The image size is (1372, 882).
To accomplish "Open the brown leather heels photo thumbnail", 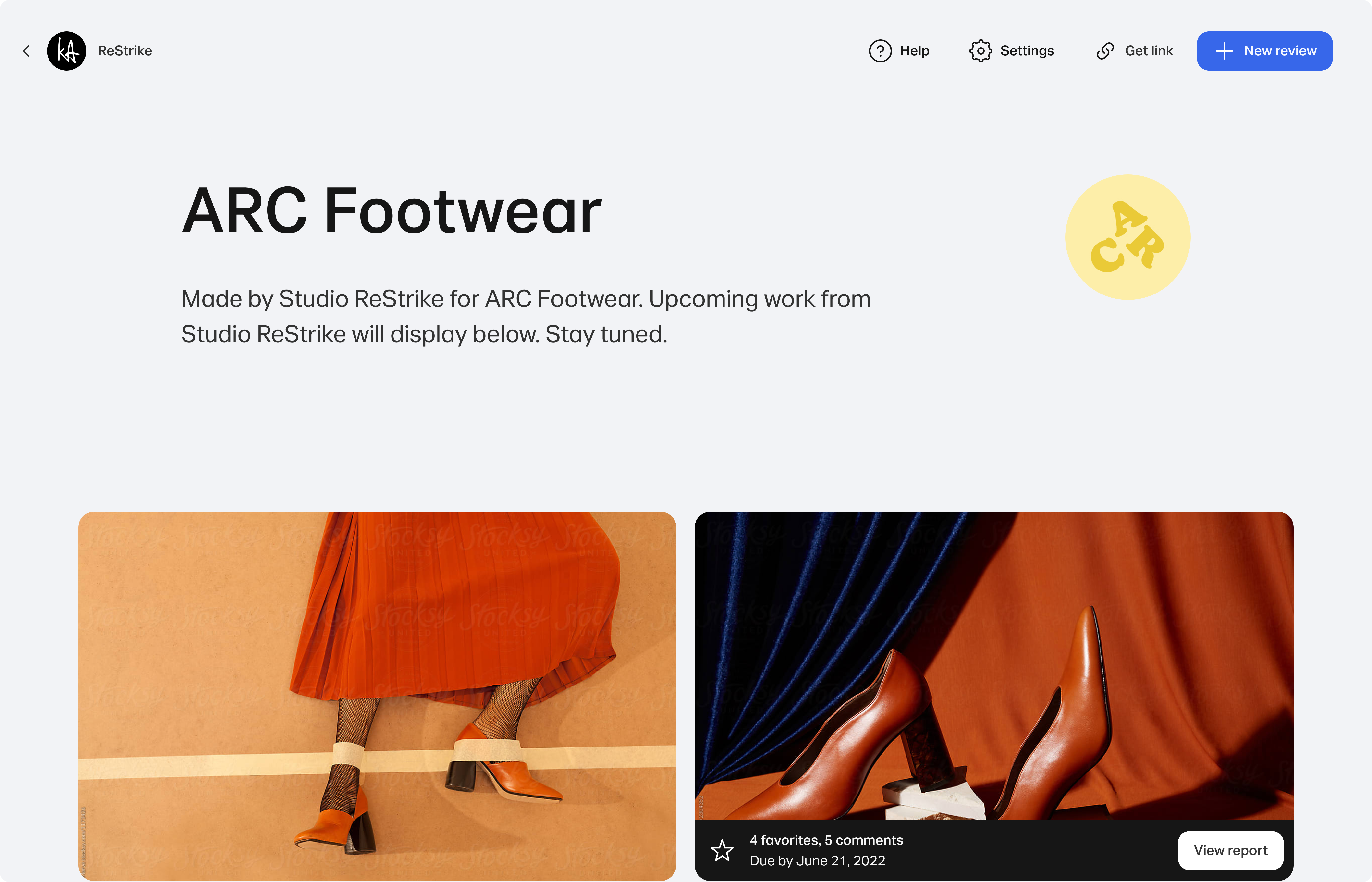I will click(994, 665).
